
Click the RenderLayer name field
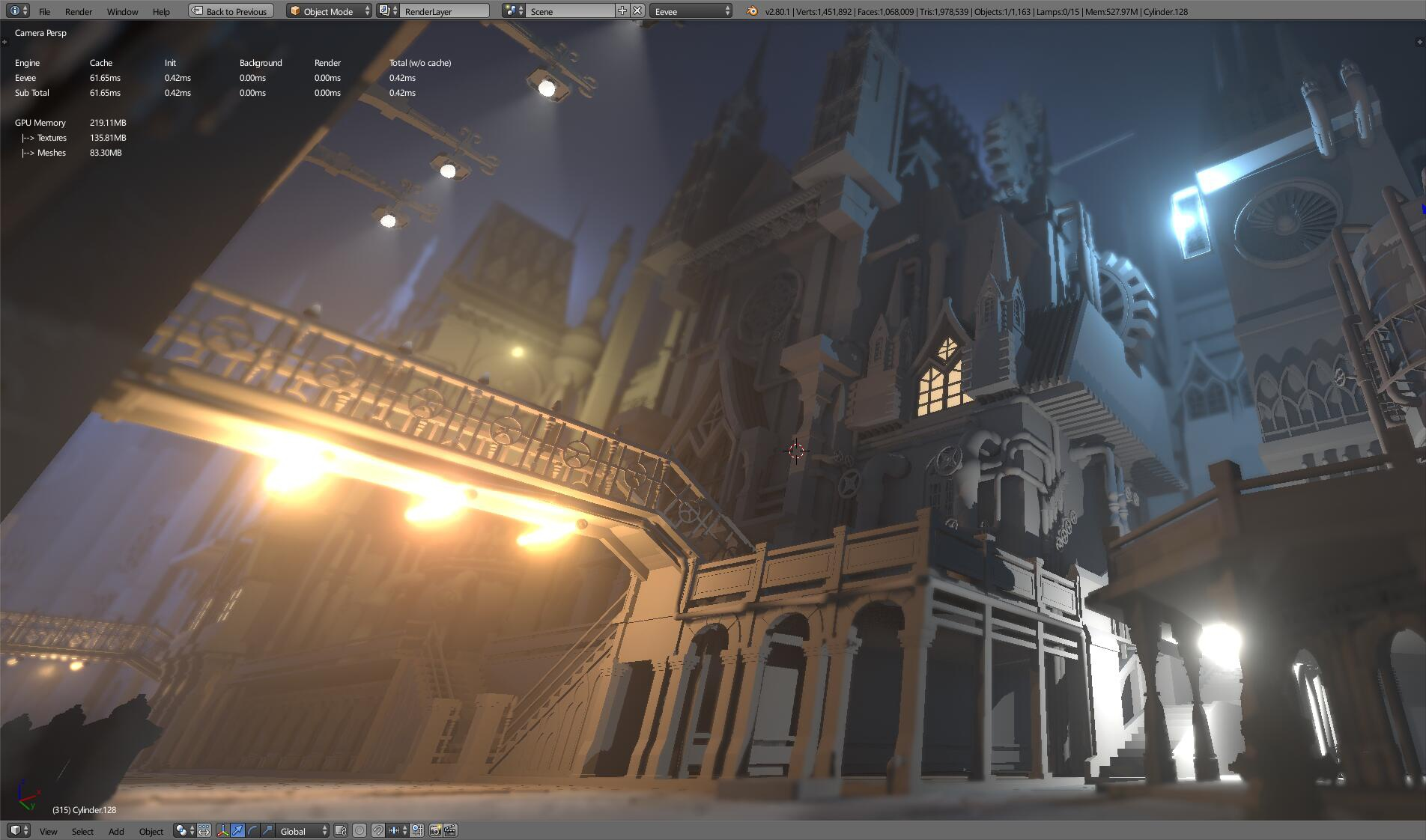coord(445,11)
